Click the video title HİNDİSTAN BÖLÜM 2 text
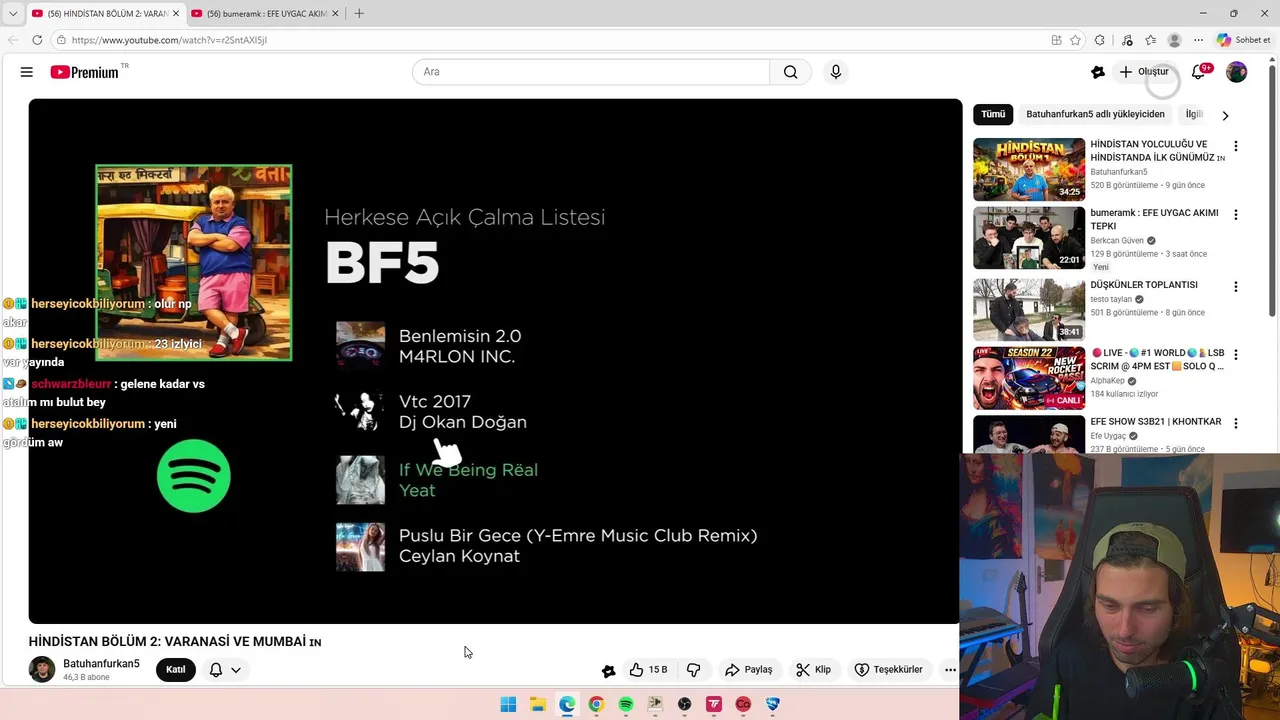1280x720 pixels. [x=175, y=642]
